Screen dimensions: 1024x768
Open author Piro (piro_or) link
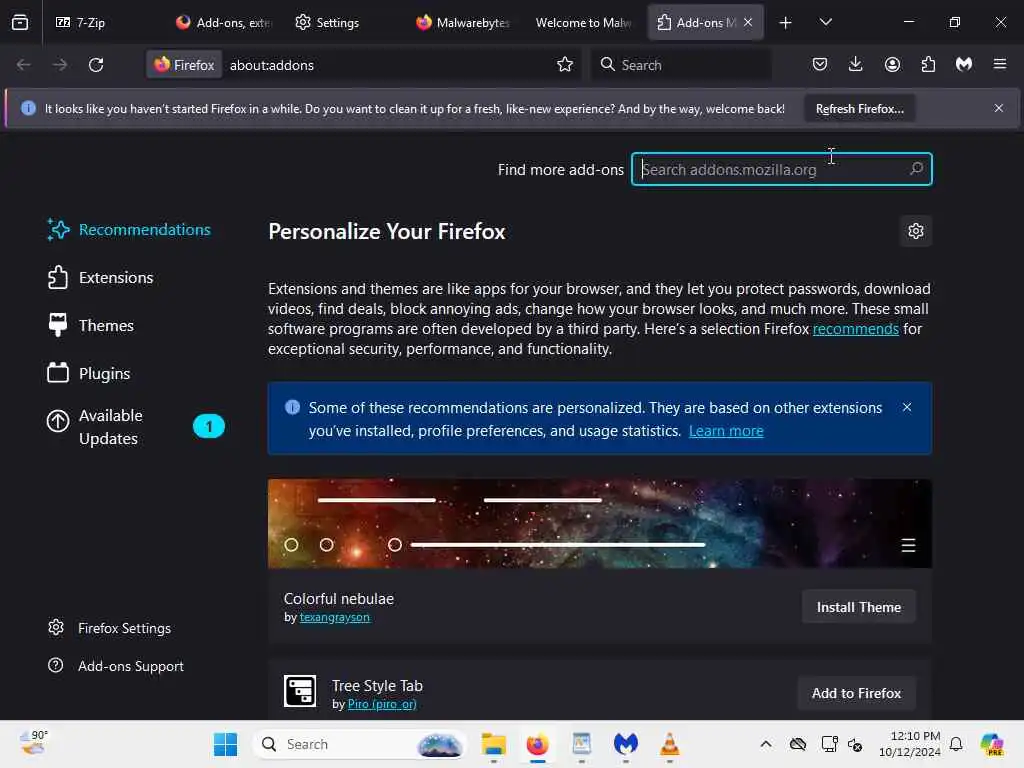[x=382, y=704]
